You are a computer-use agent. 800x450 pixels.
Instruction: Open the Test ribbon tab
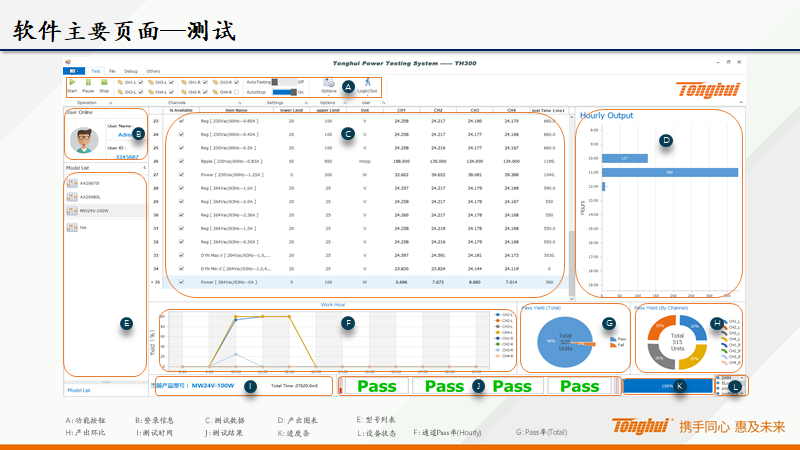95,71
